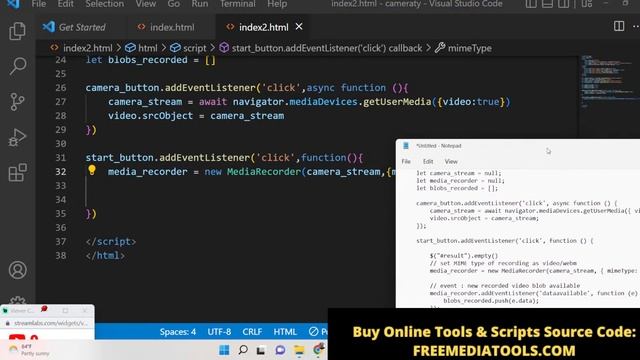The image size is (640, 360).
Task: Open the editor More Actions menu
Action: tap(635, 27)
